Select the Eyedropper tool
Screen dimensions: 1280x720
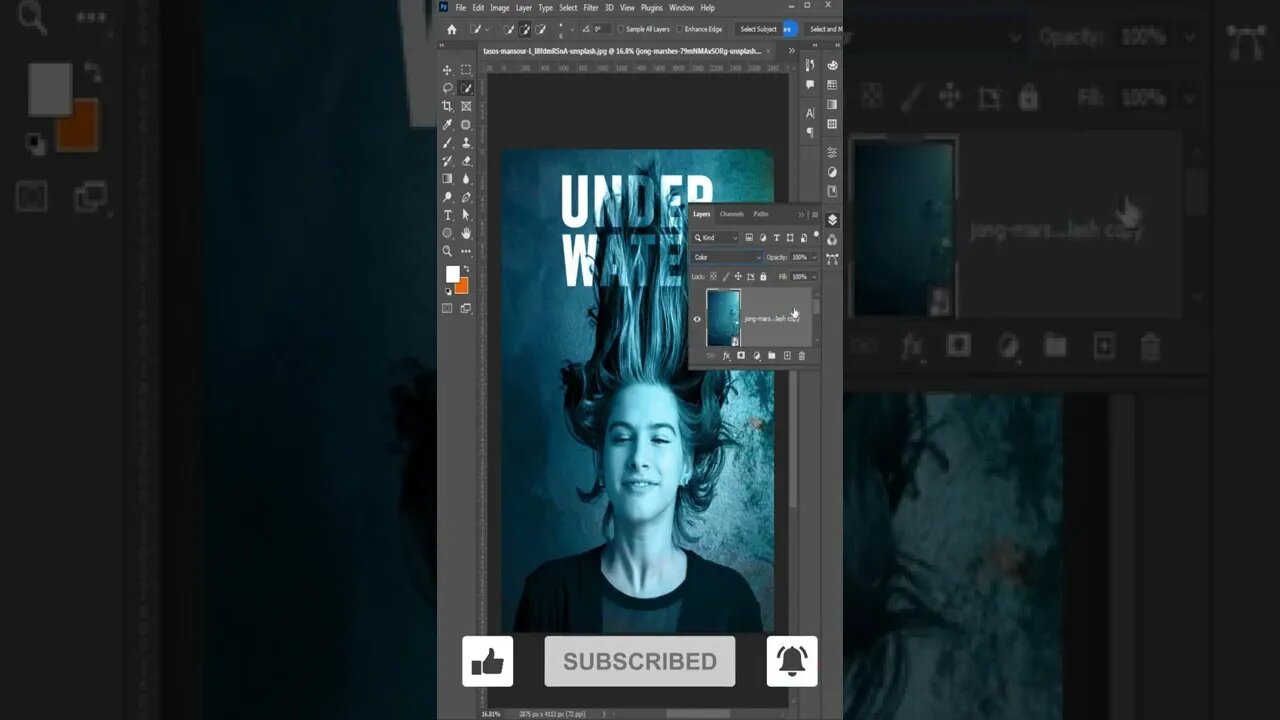click(x=447, y=124)
